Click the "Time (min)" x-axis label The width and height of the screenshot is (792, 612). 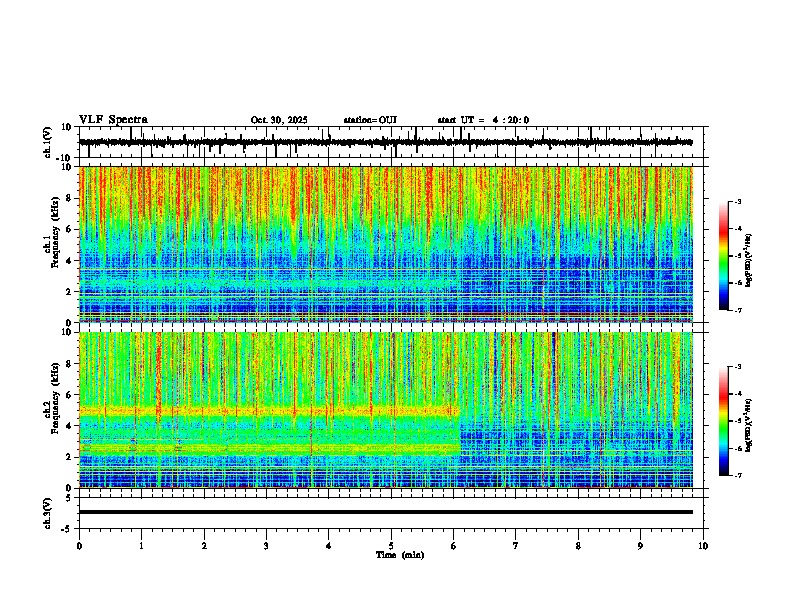coord(400,555)
